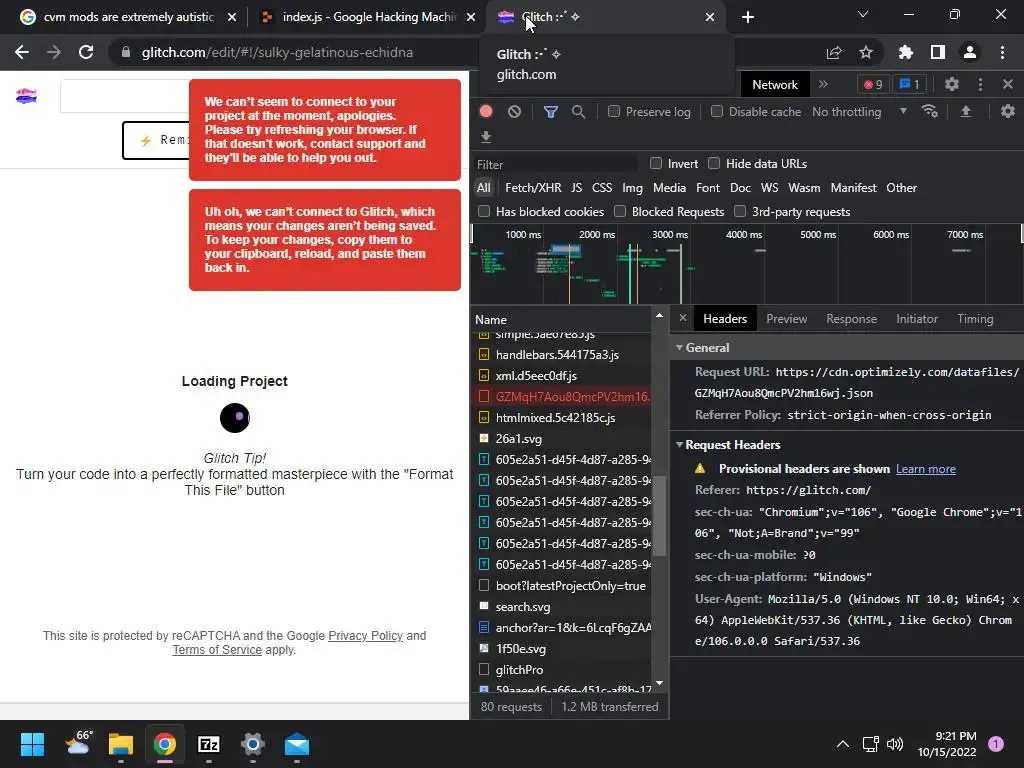The width and height of the screenshot is (1024, 768).
Task: Click the import HAR upload icon
Action: click(x=966, y=112)
